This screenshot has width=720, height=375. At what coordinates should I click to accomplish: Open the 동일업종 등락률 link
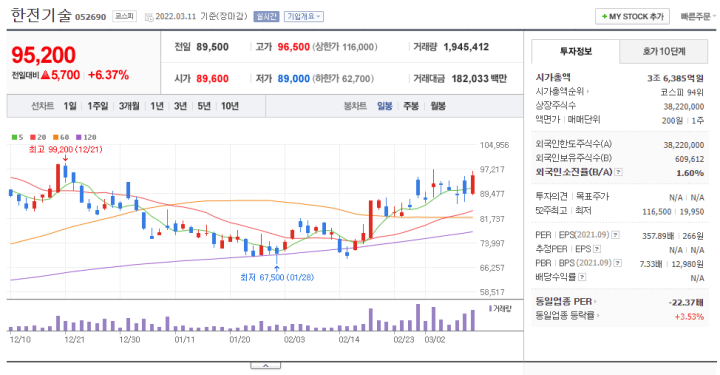[x=568, y=315]
